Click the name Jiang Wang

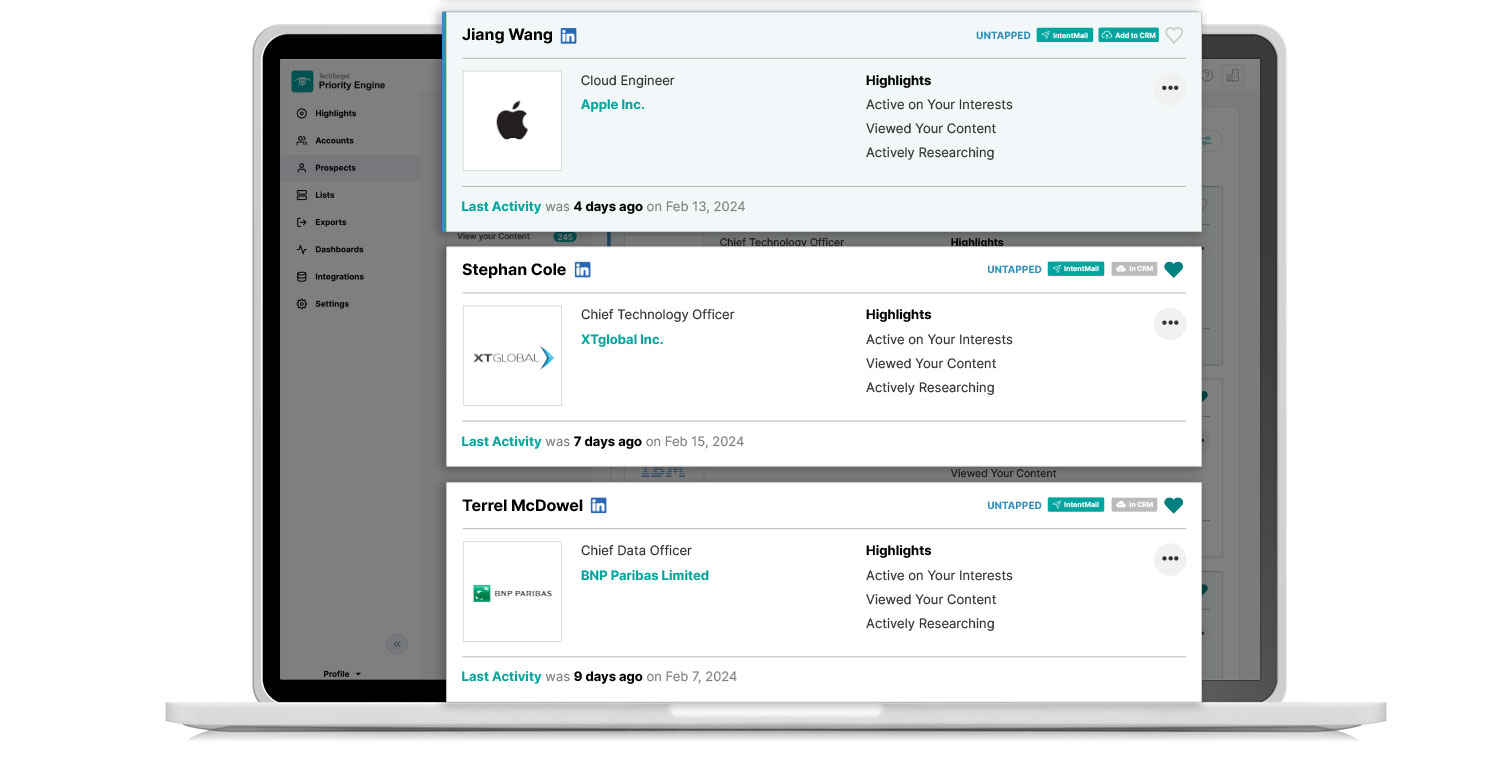click(x=507, y=35)
